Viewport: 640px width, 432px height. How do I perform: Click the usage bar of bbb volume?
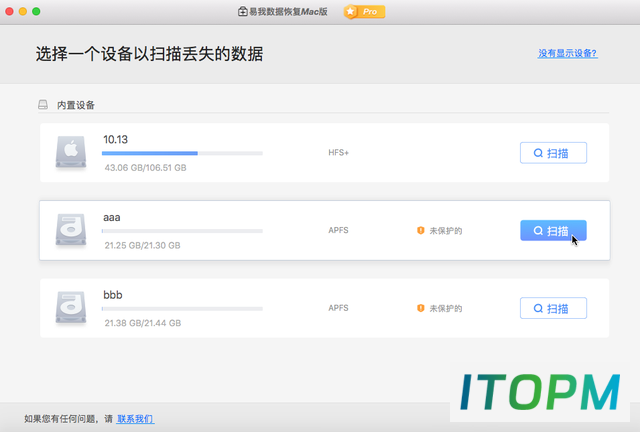[182, 308]
